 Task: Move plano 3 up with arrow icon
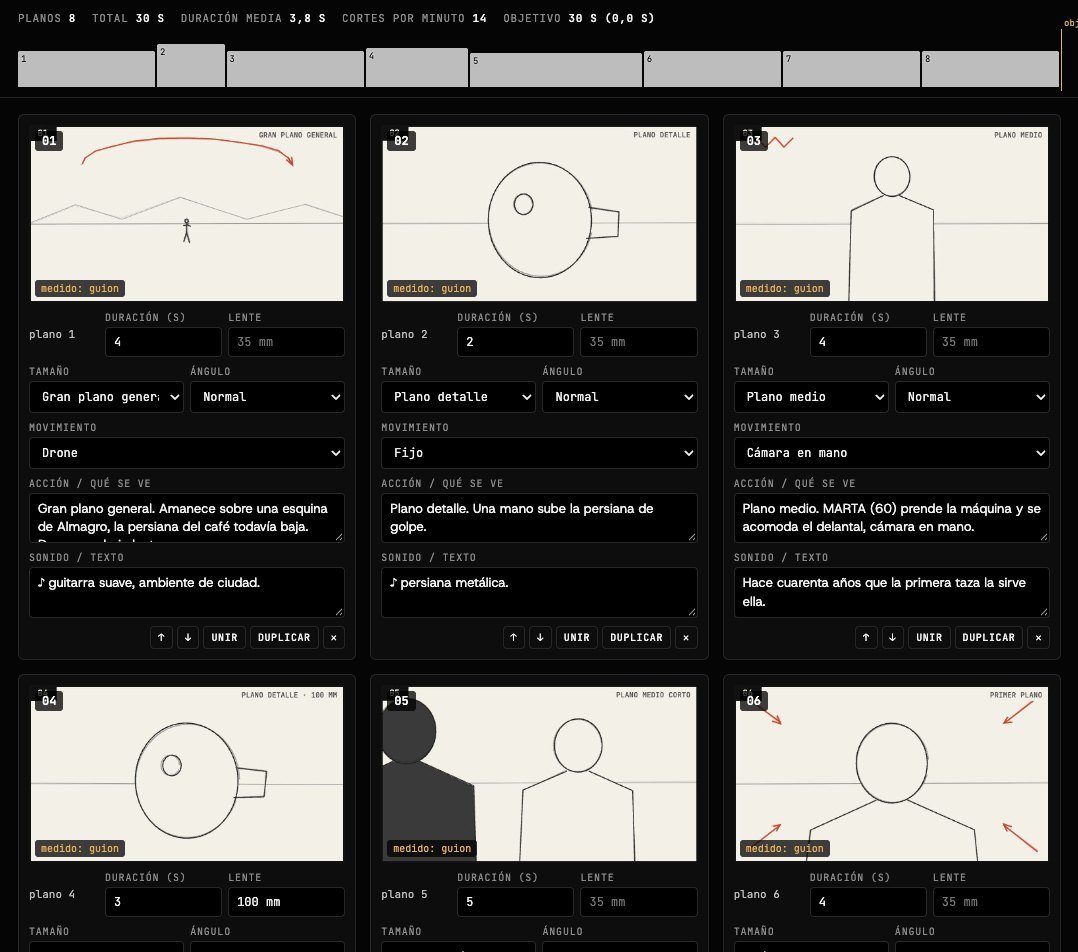coord(866,637)
